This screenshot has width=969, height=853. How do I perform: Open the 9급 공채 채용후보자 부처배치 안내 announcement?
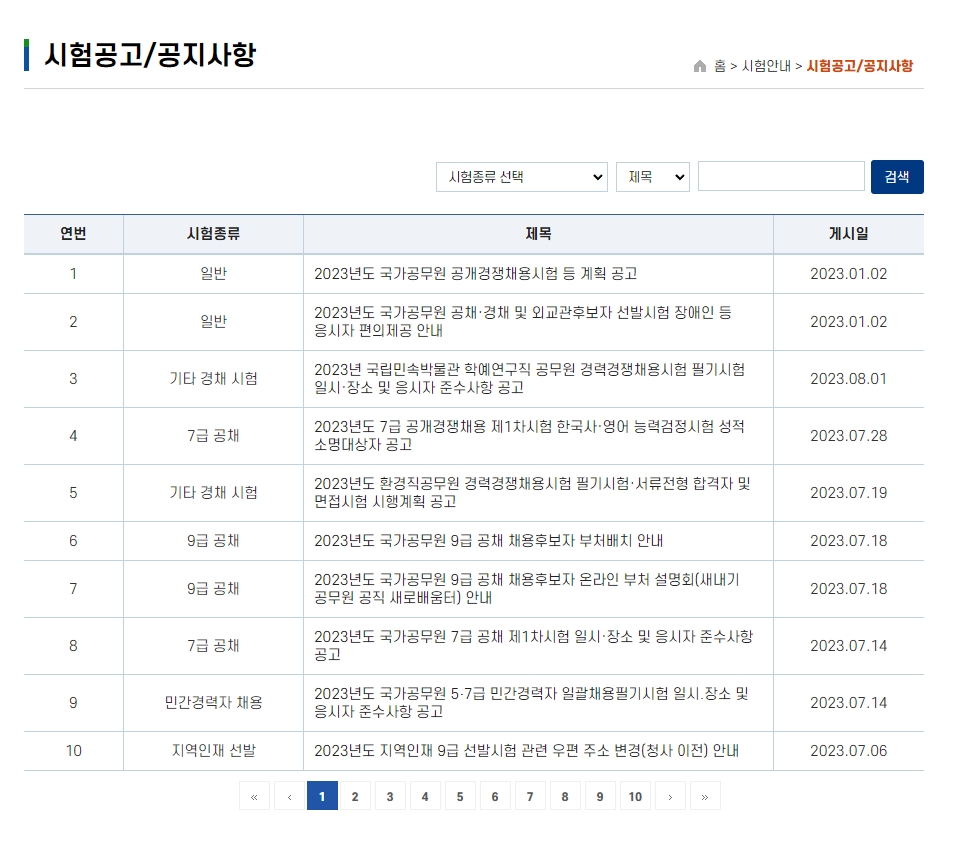tap(502, 541)
